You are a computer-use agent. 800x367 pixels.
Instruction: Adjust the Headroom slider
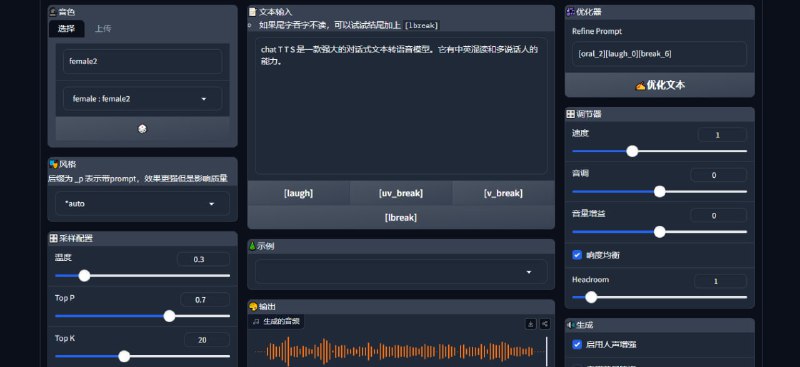[660, 297]
